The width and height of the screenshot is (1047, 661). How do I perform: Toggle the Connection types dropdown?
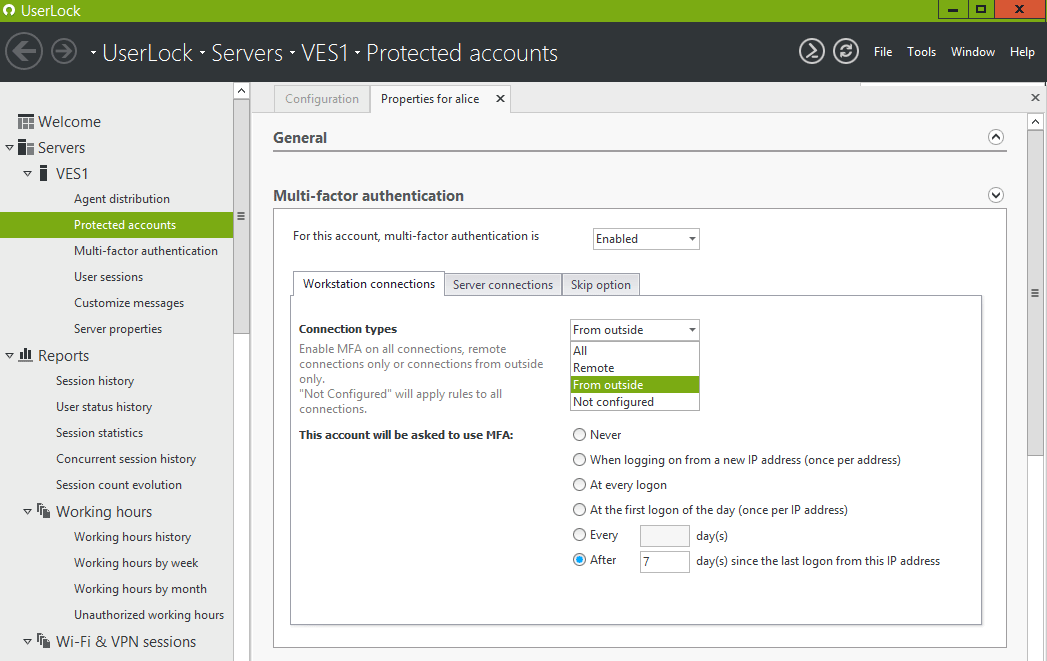tap(634, 330)
